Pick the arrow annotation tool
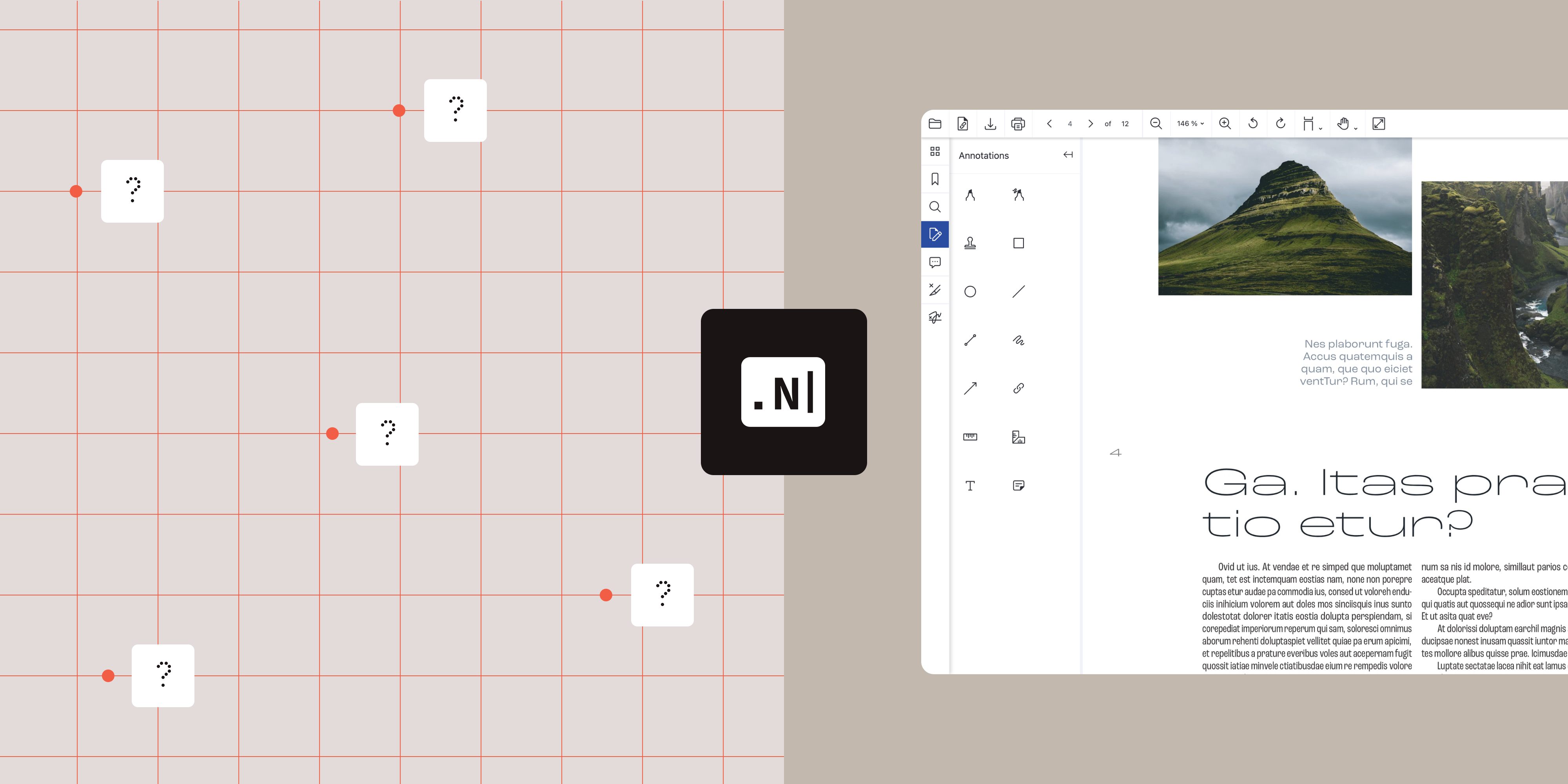This screenshot has width=1568, height=784. point(970,388)
